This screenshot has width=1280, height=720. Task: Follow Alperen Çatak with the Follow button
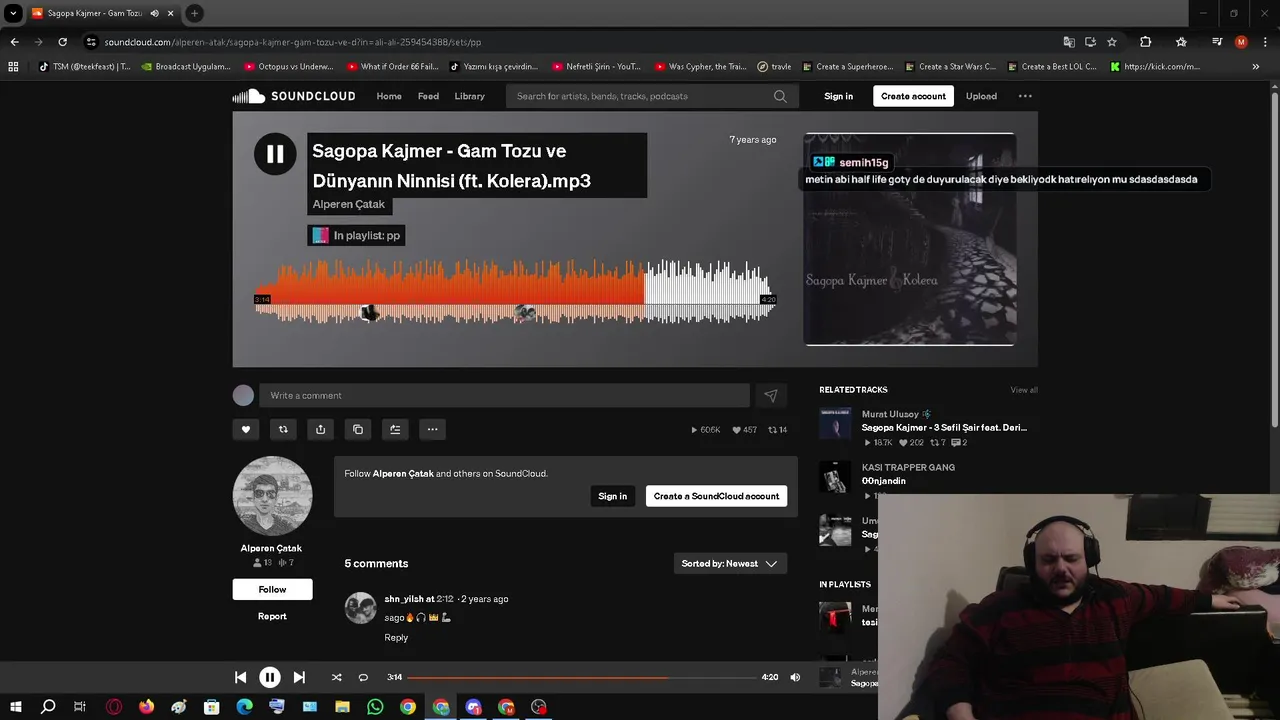[x=272, y=589]
